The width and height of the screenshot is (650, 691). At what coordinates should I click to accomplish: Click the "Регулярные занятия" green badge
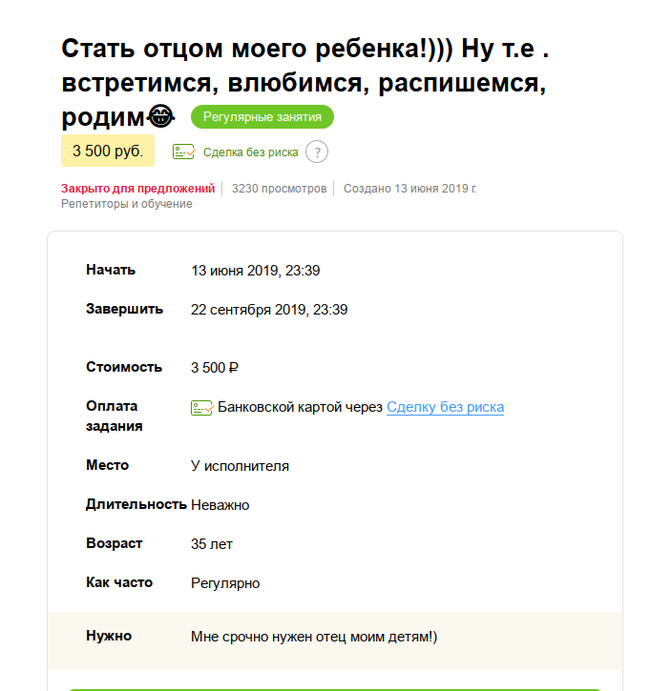(x=262, y=117)
